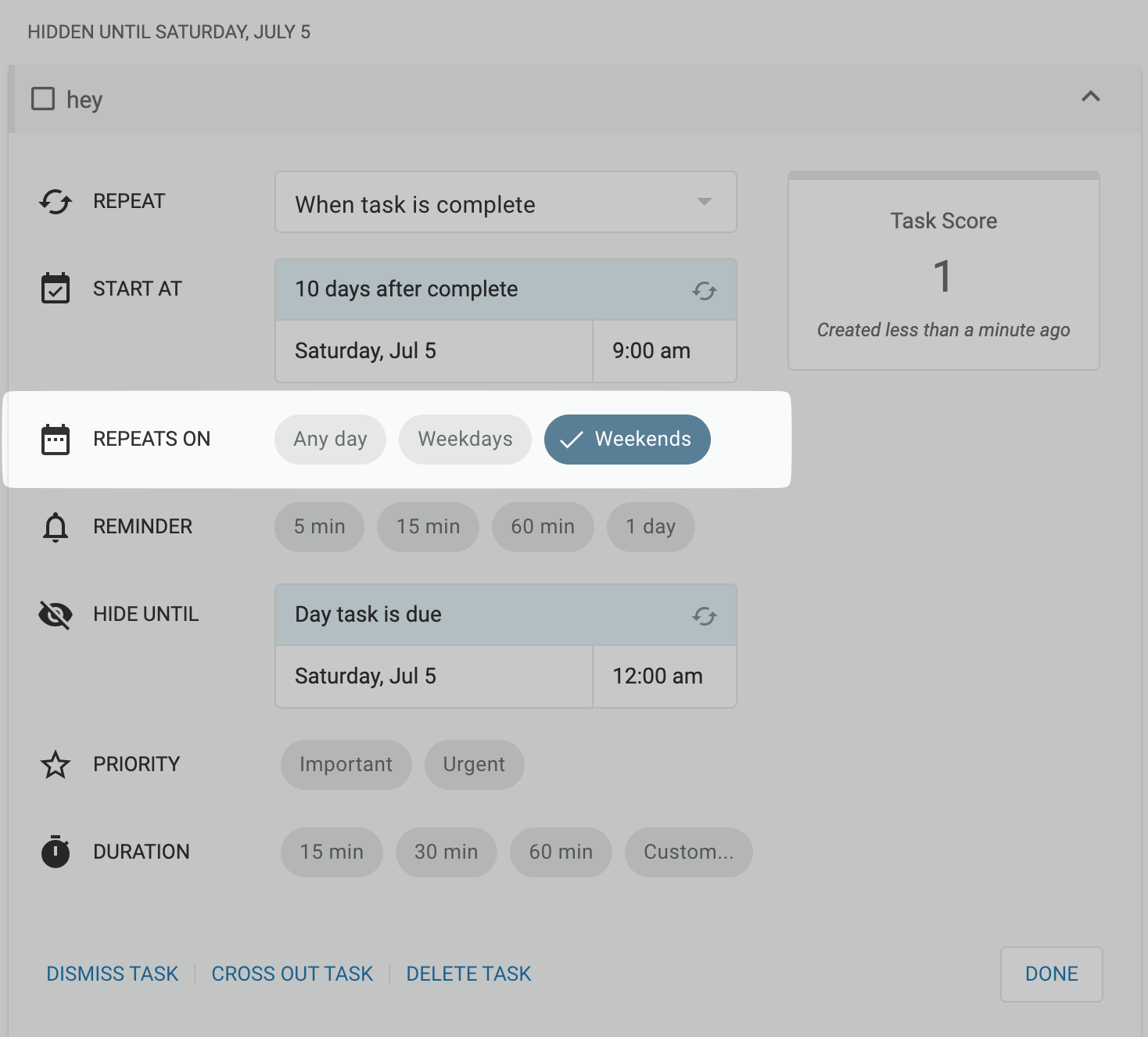Click the Task Score card
Screen dimensions: 1148x1037
click(944, 271)
